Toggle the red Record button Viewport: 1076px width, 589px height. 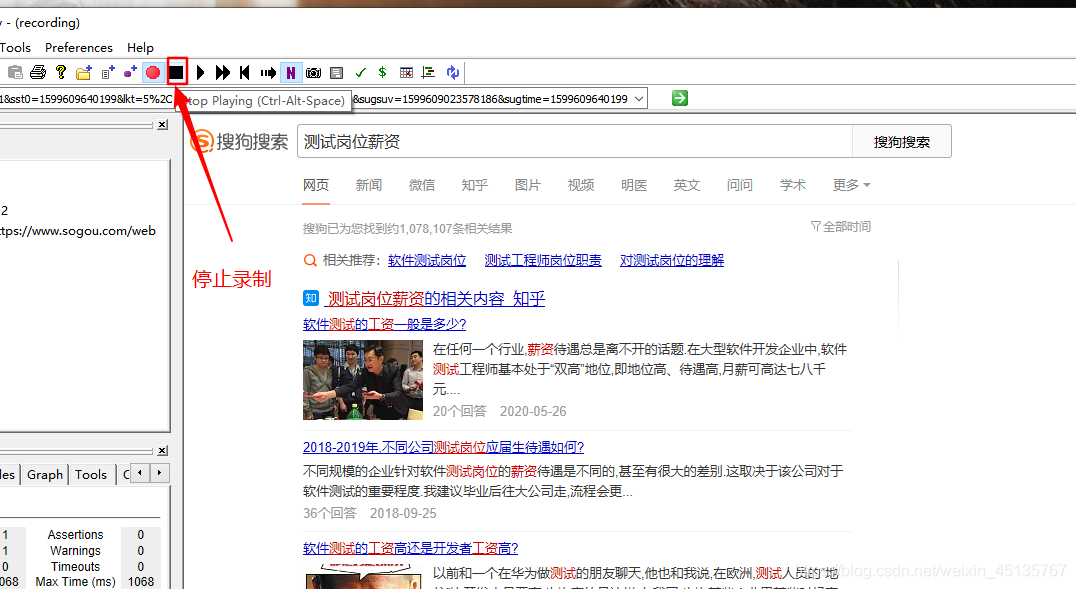[x=153, y=72]
